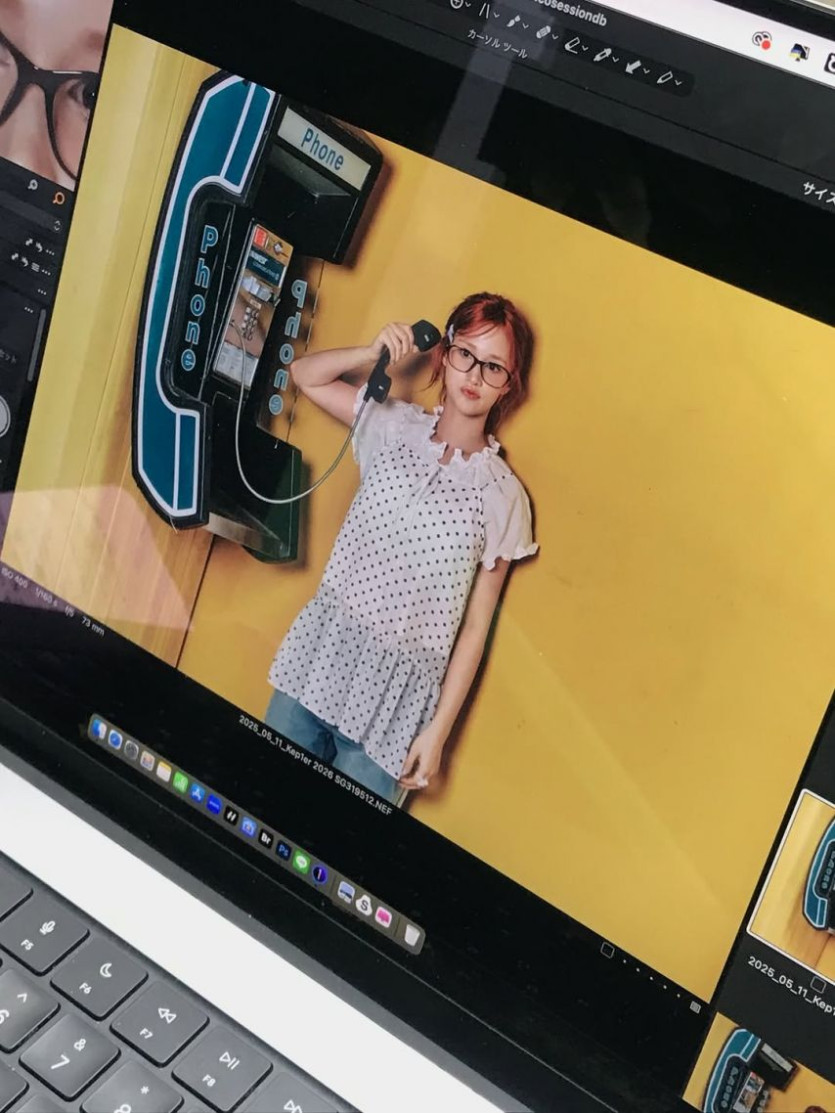Select the keystone cursor tool
Screen dimensions: 835x1113
pos(485,10)
